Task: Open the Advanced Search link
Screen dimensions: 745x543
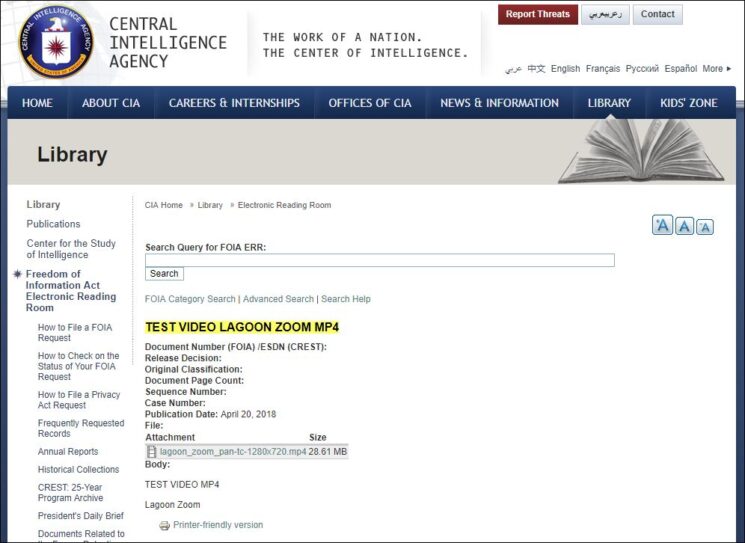Action: pyautogui.click(x=278, y=299)
